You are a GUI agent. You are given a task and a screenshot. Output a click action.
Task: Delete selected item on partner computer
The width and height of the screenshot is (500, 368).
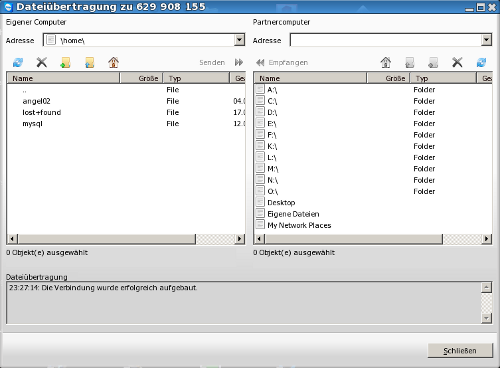pos(457,62)
